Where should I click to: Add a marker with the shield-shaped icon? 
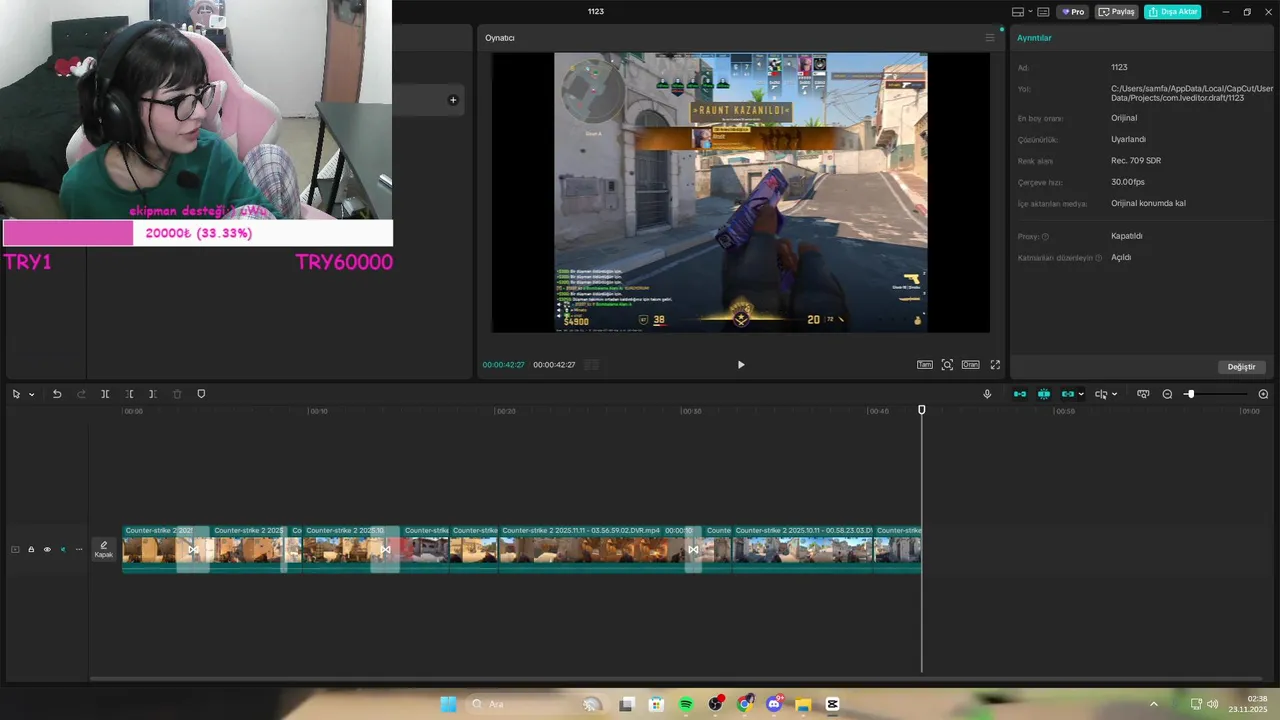pos(201,394)
